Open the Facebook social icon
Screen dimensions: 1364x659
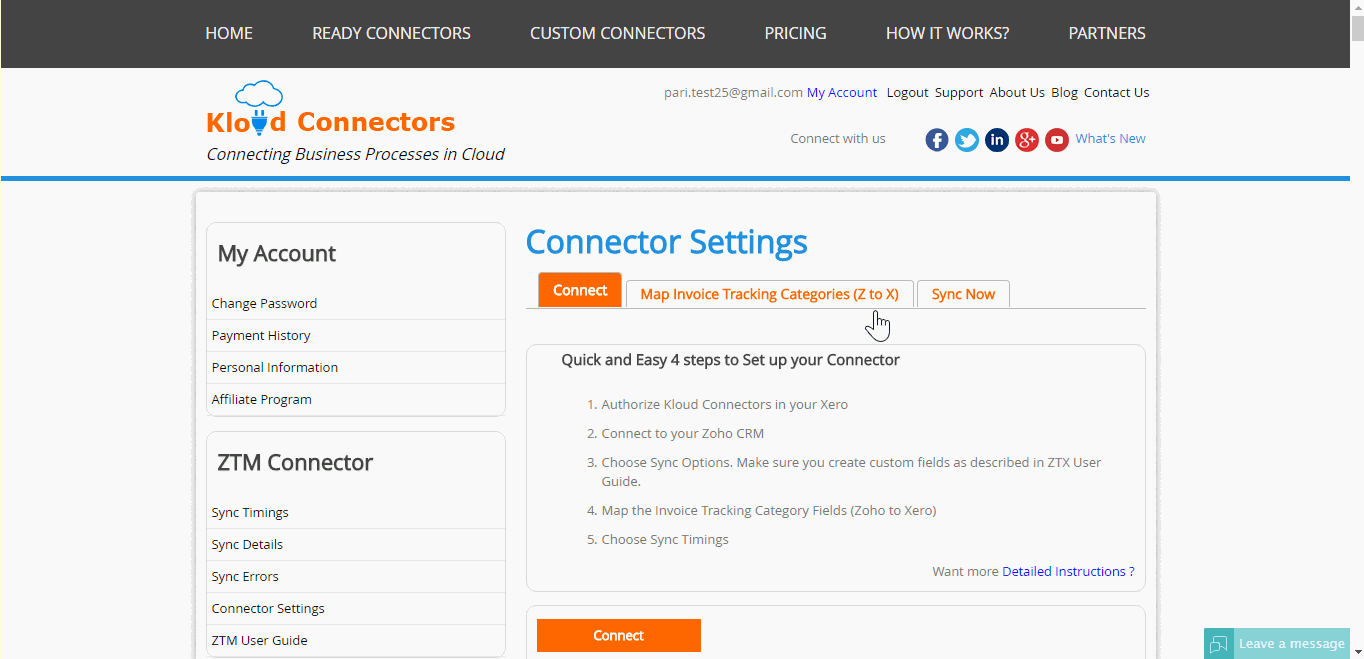pyautogui.click(x=937, y=140)
